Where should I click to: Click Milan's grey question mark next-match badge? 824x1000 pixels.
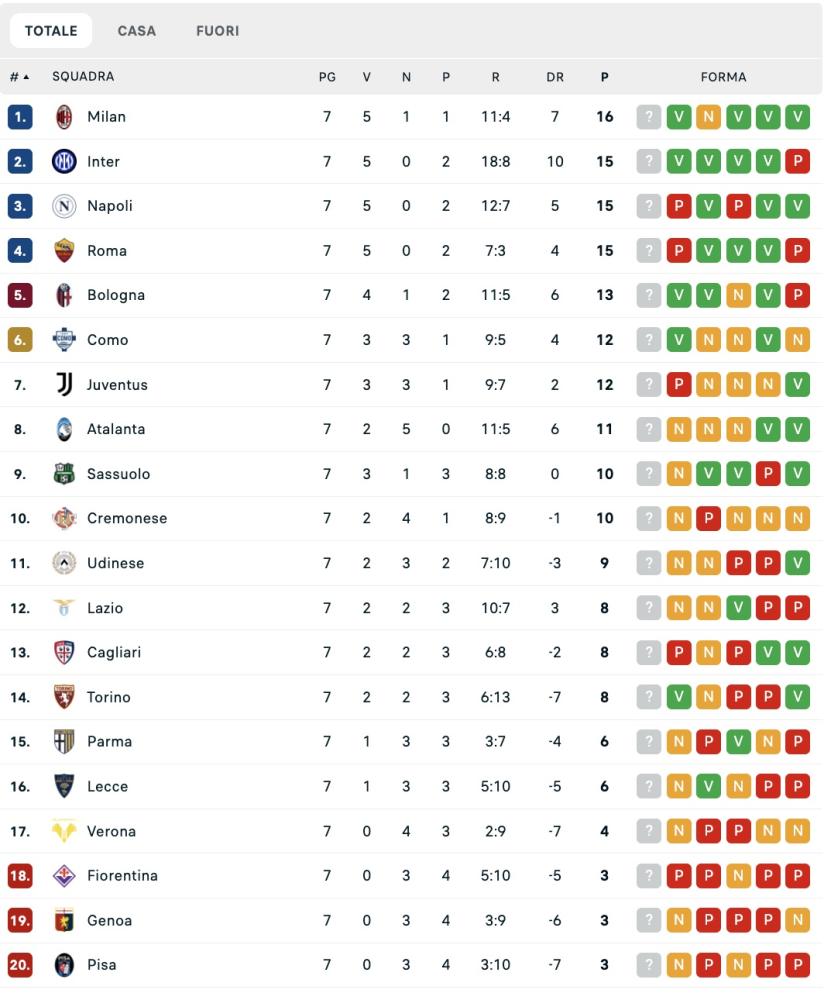coord(649,117)
